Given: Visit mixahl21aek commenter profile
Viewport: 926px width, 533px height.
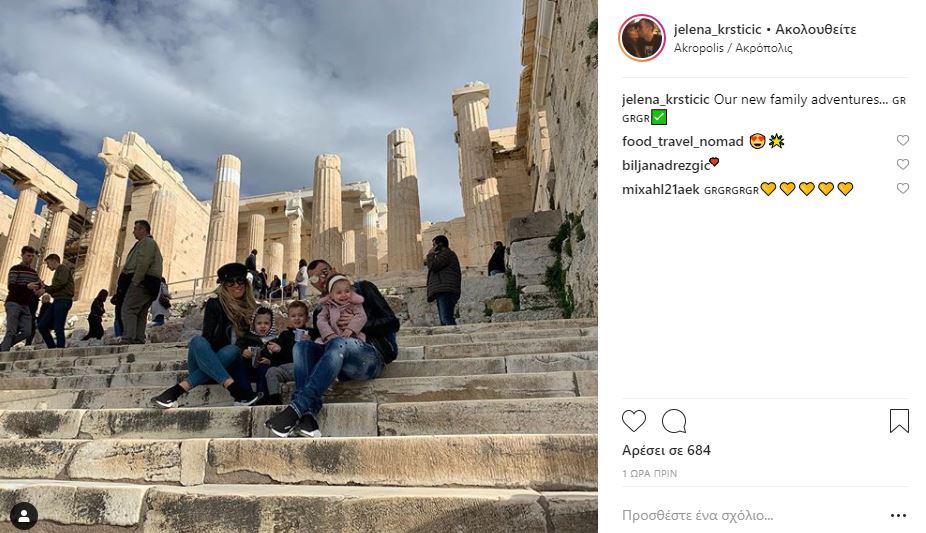Looking at the screenshot, I should 661,189.
